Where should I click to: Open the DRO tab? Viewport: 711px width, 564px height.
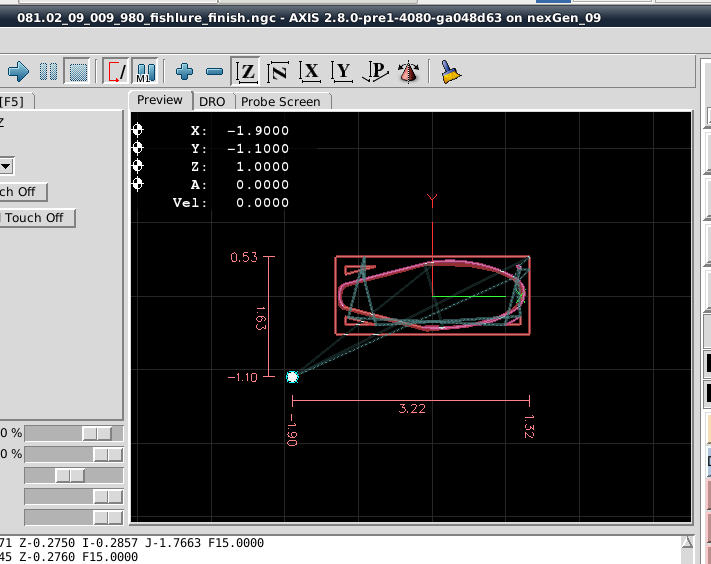tap(212, 101)
